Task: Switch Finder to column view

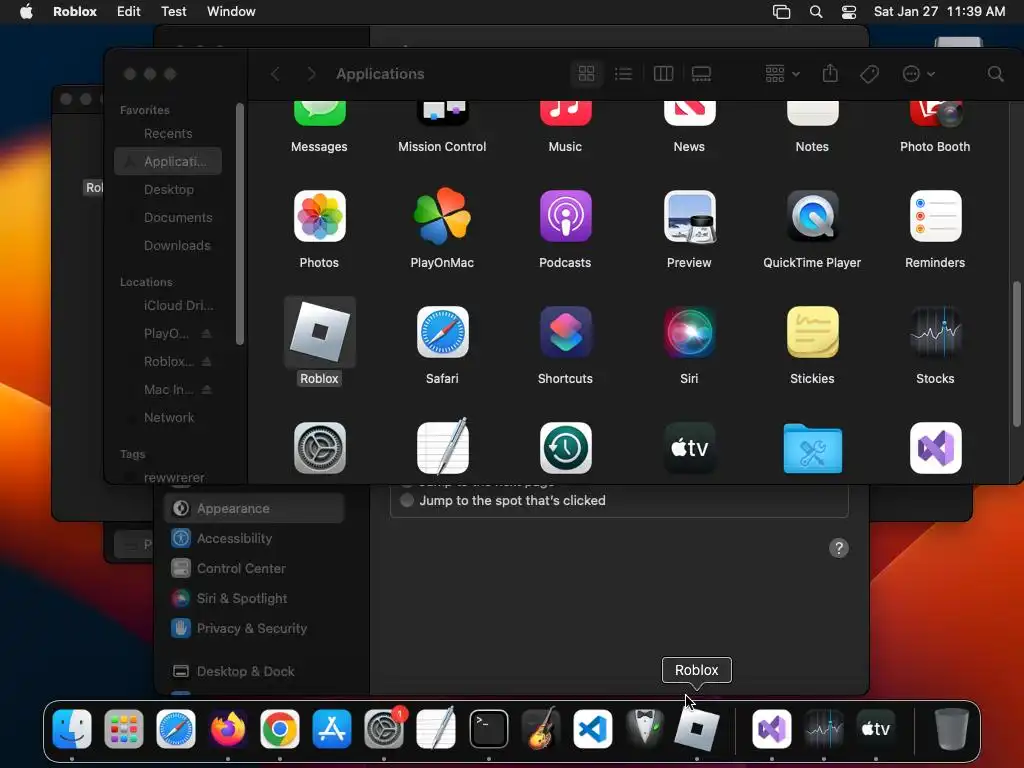Action: (663, 74)
